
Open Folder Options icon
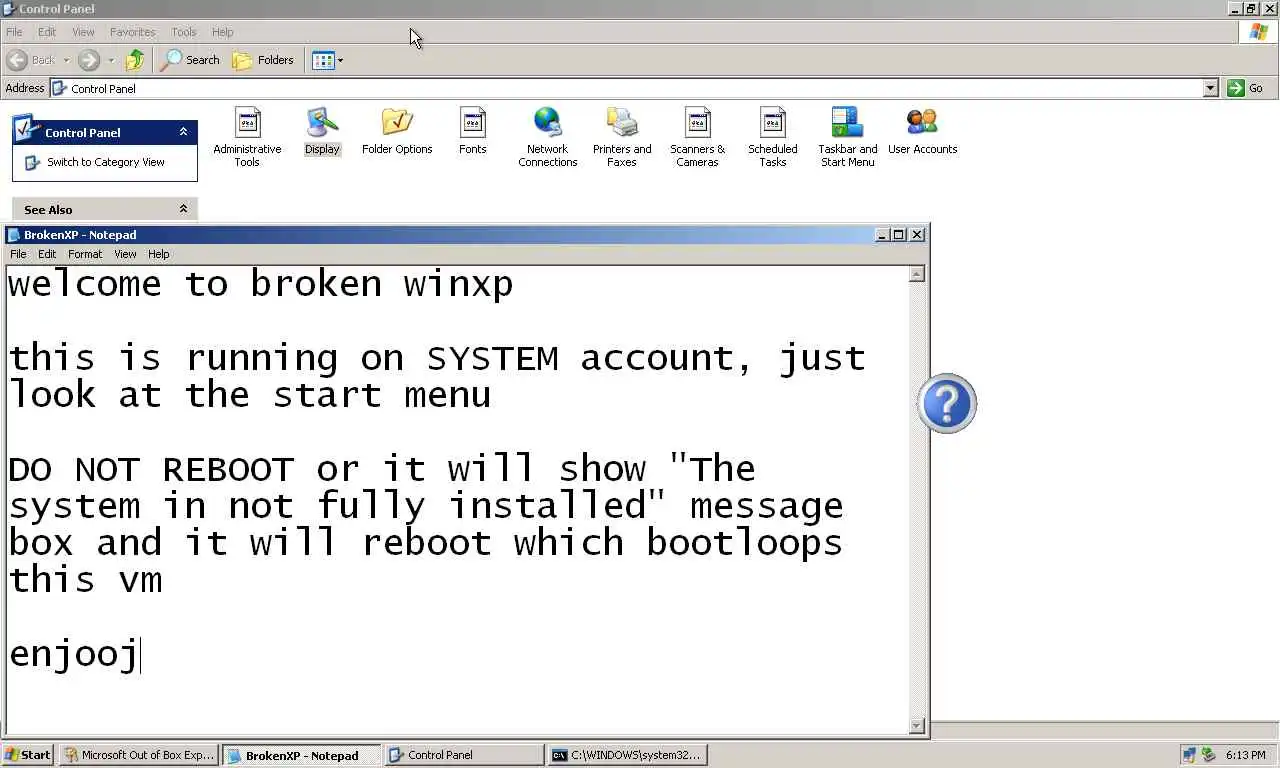point(397,131)
